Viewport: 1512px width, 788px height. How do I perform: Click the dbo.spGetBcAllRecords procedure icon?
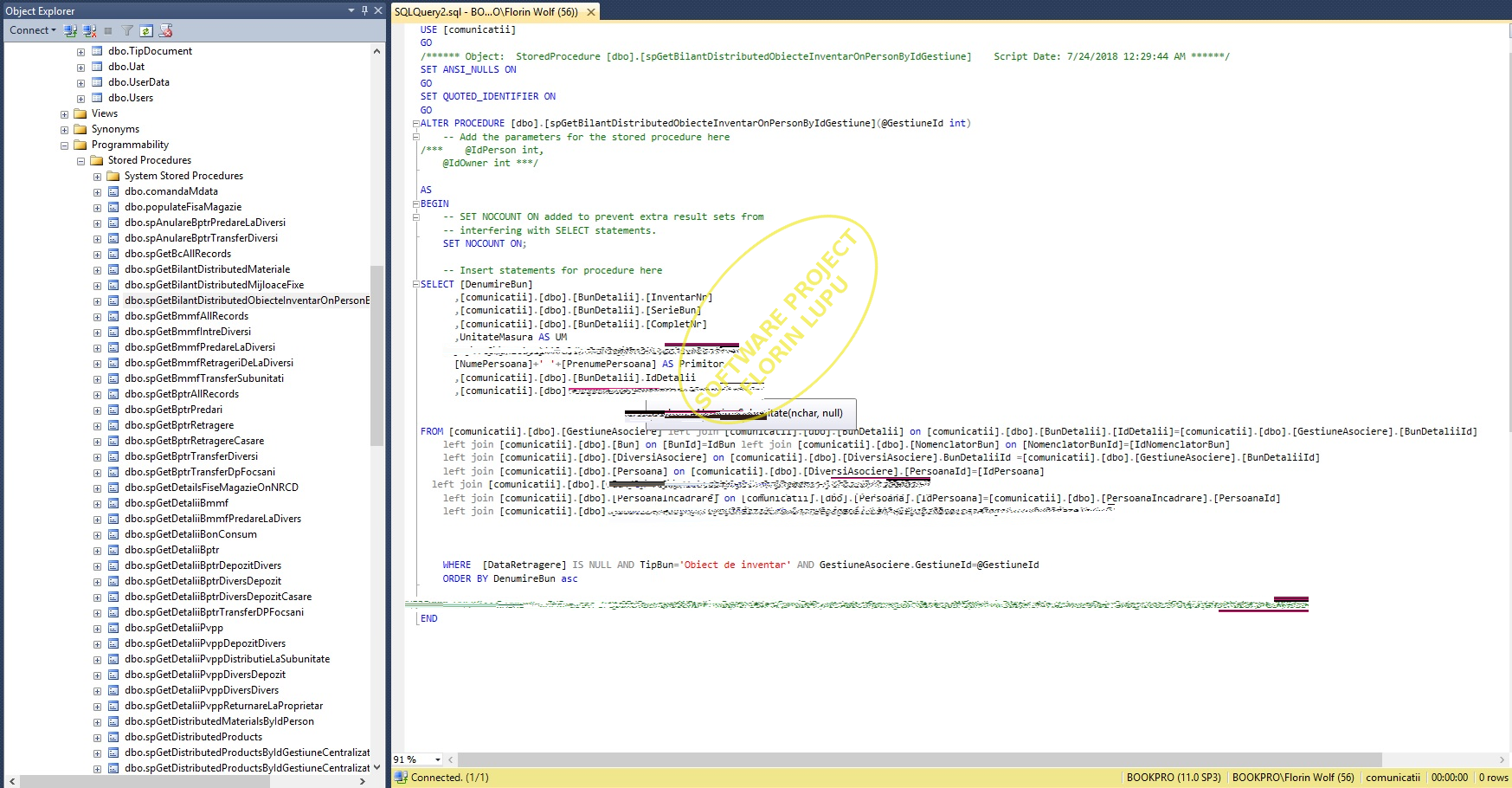pos(113,254)
